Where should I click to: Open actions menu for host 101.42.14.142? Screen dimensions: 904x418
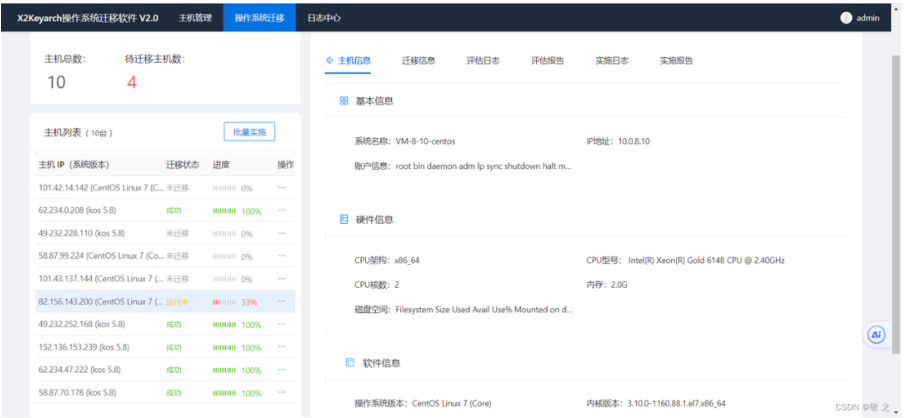282,188
